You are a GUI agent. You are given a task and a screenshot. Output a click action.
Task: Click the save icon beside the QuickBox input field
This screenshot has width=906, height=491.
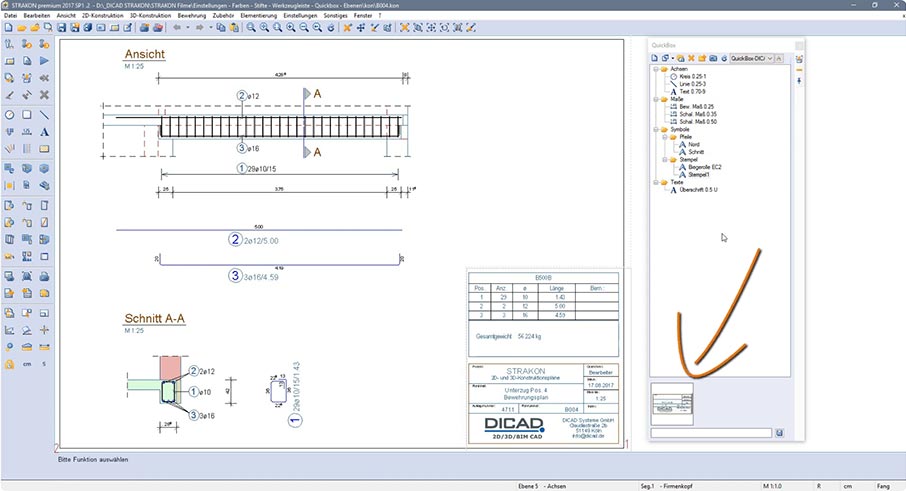pos(780,433)
